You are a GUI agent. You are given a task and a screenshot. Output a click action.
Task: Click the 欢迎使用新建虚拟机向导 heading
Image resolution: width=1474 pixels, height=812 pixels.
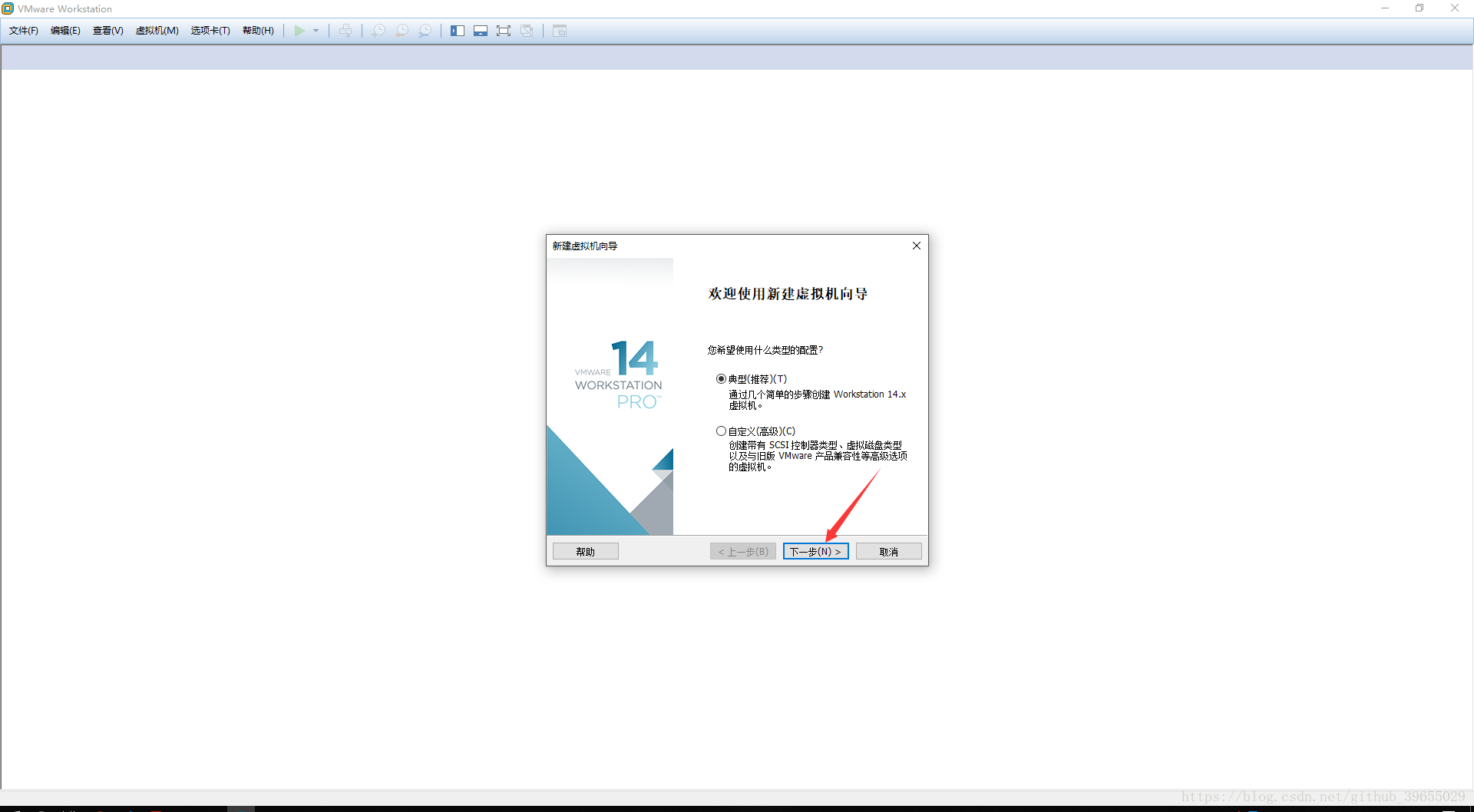pos(788,294)
